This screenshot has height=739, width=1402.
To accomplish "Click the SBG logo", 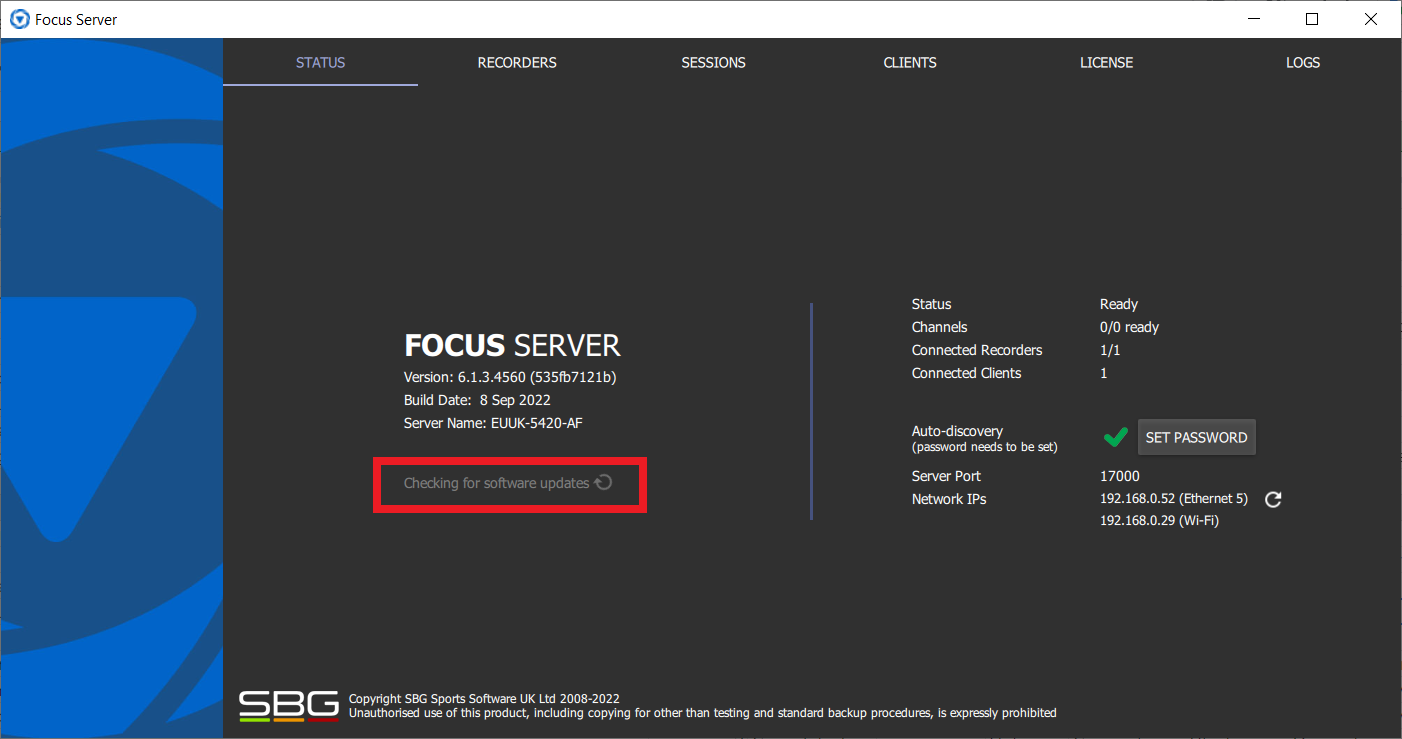I will [289, 706].
